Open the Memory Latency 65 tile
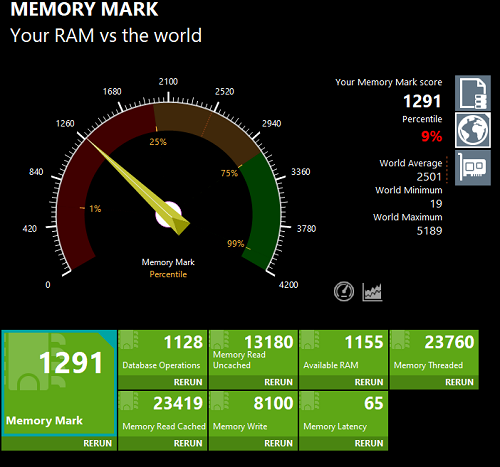Image resolution: width=500 pixels, height=467 pixels. 344,414
